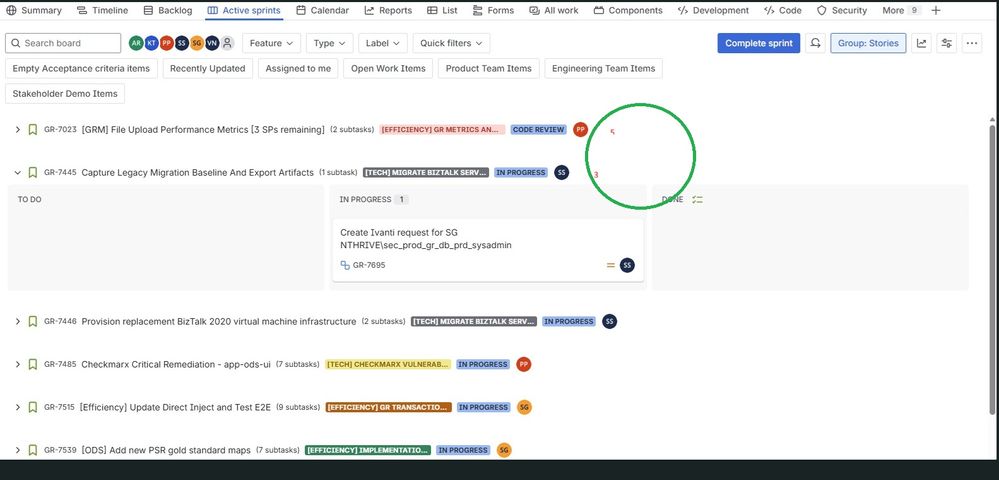Open the All work tab
The image size is (999, 480).
coord(553,10)
